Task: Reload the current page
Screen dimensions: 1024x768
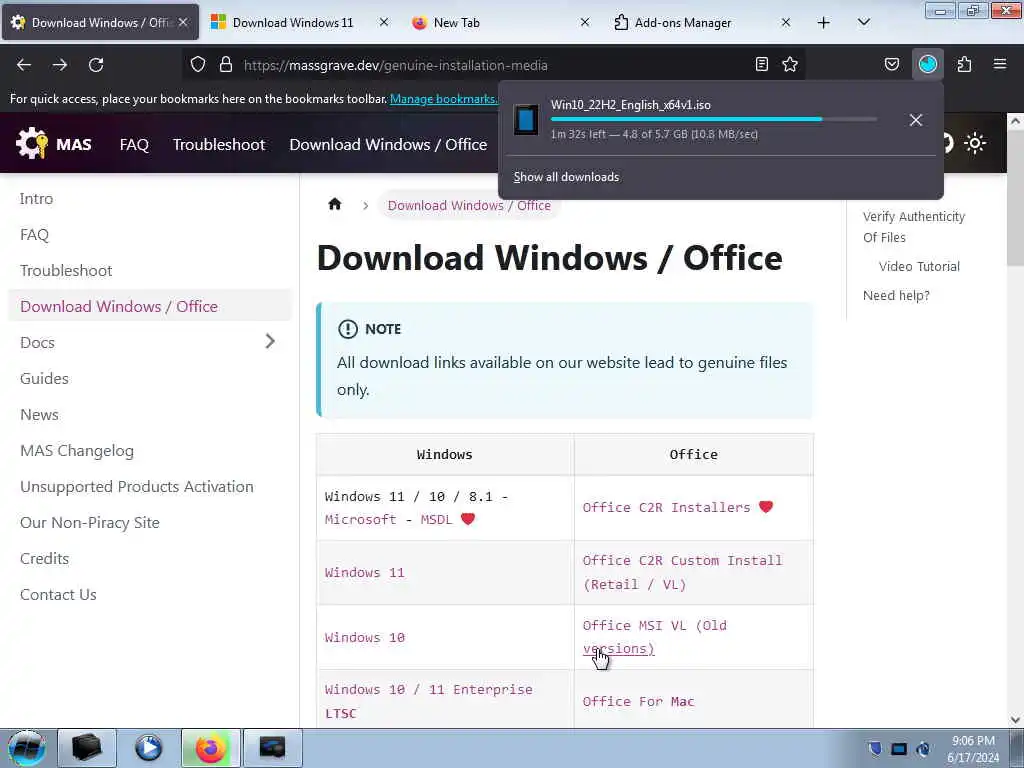Action: click(96, 65)
